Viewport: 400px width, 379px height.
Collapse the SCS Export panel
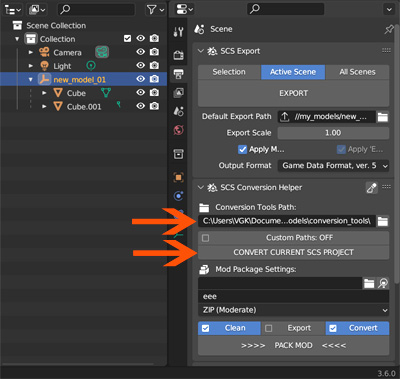(x=201, y=51)
